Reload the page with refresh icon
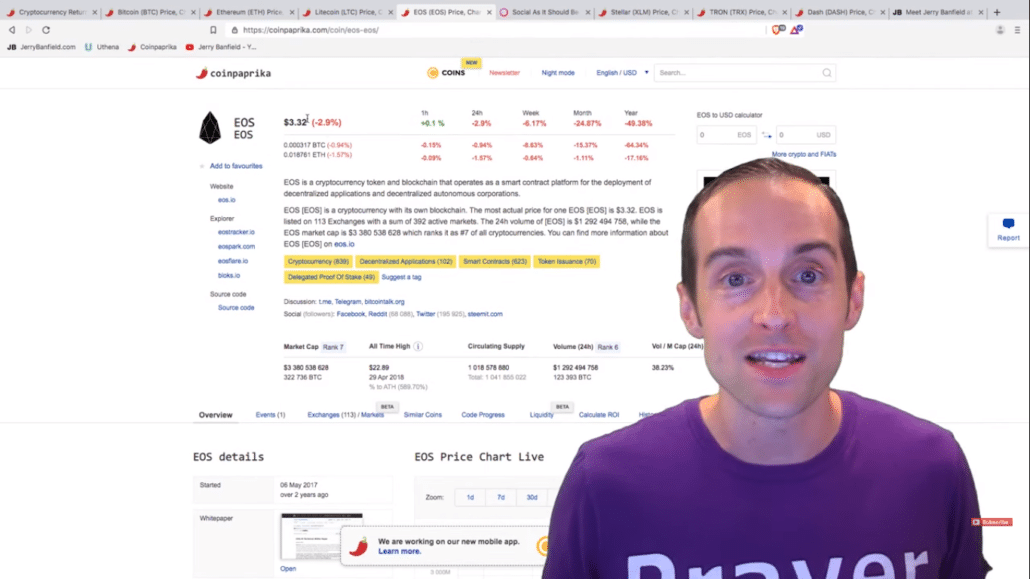Image resolution: width=1030 pixels, height=579 pixels. pos(46,30)
